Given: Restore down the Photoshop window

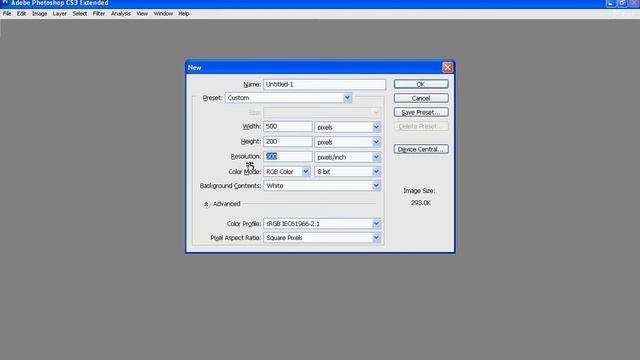Looking at the screenshot, I should [622, 3].
